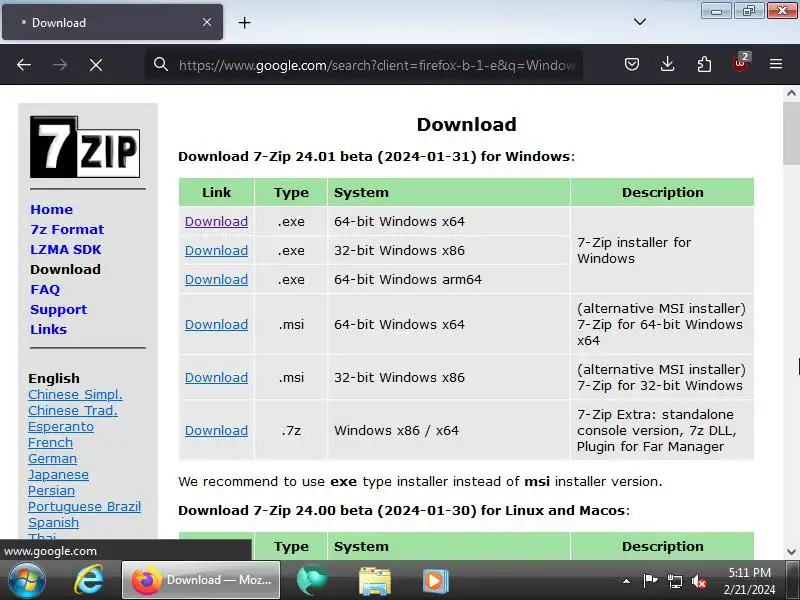
Task: Go back to the previous page
Action: [x=24, y=65]
